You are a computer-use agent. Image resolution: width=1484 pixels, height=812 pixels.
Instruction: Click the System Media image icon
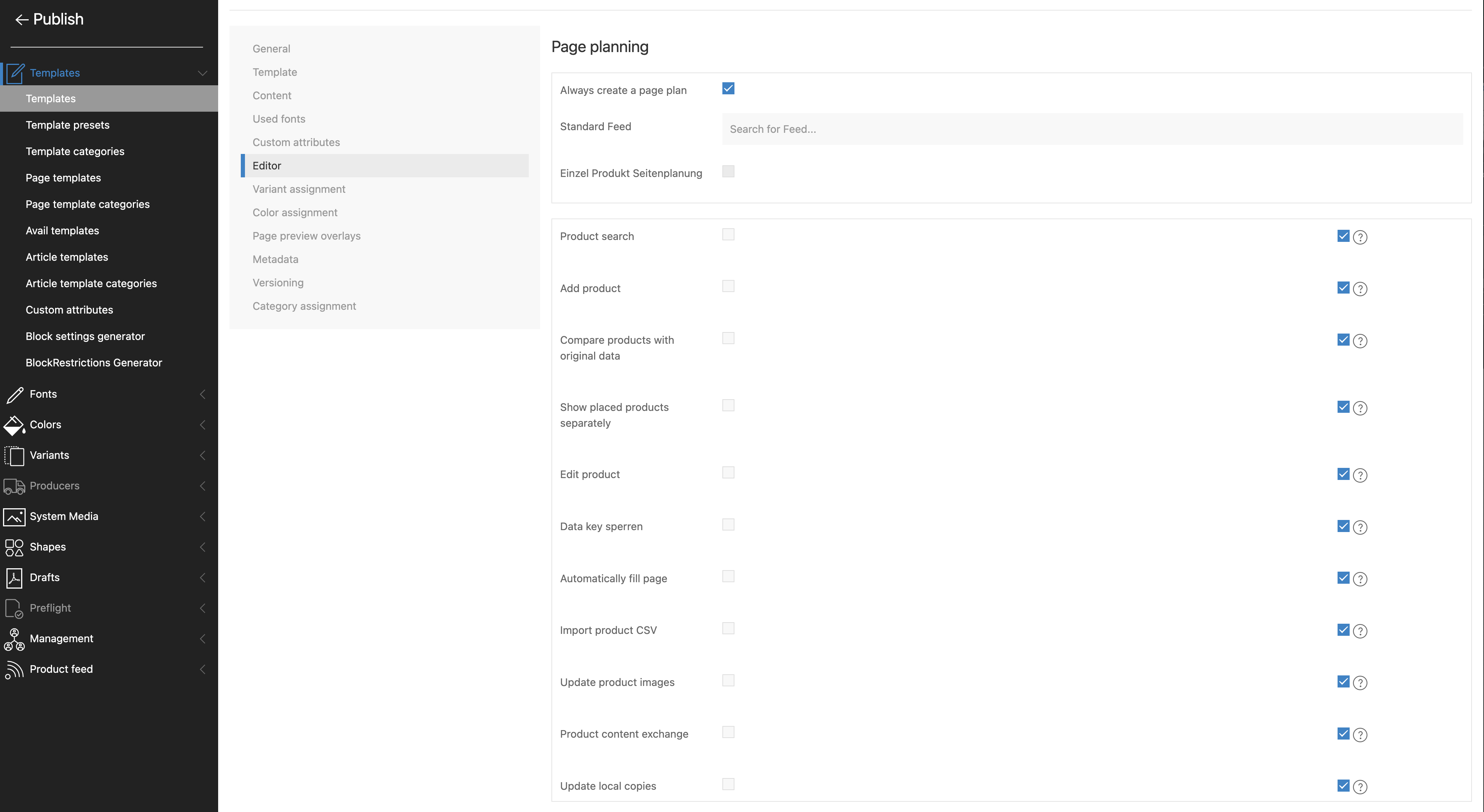[x=14, y=517]
